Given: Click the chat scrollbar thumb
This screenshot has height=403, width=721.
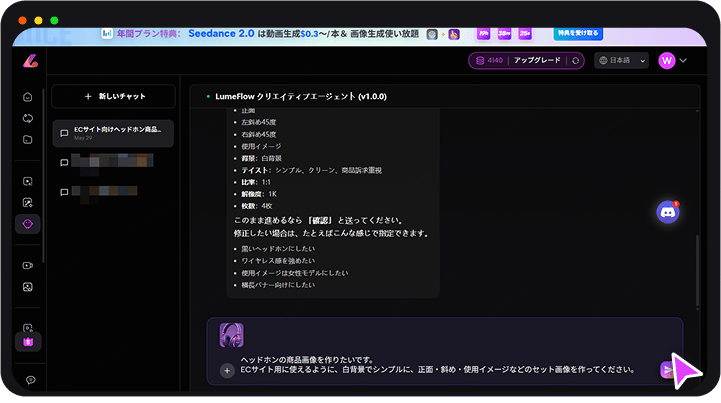Looking at the screenshot, I should click(697, 271).
